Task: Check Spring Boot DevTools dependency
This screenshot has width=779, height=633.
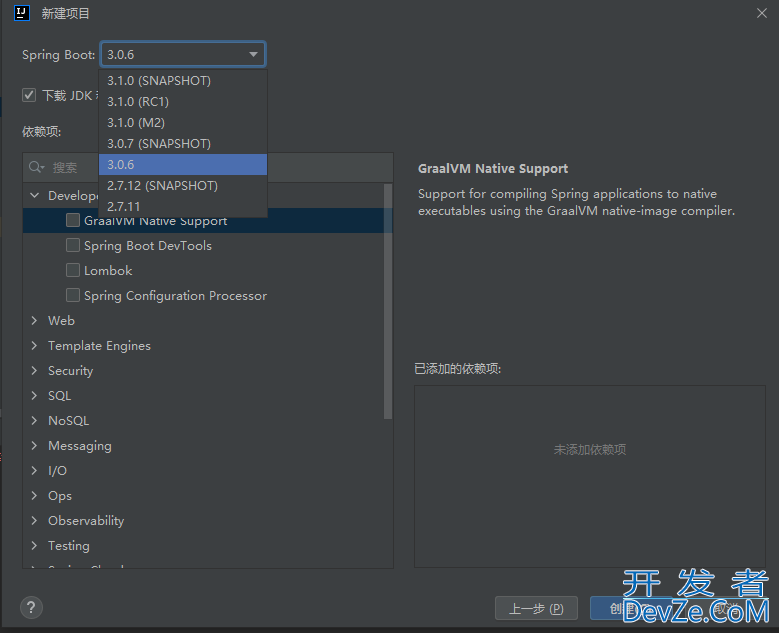Action: [73, 245]
